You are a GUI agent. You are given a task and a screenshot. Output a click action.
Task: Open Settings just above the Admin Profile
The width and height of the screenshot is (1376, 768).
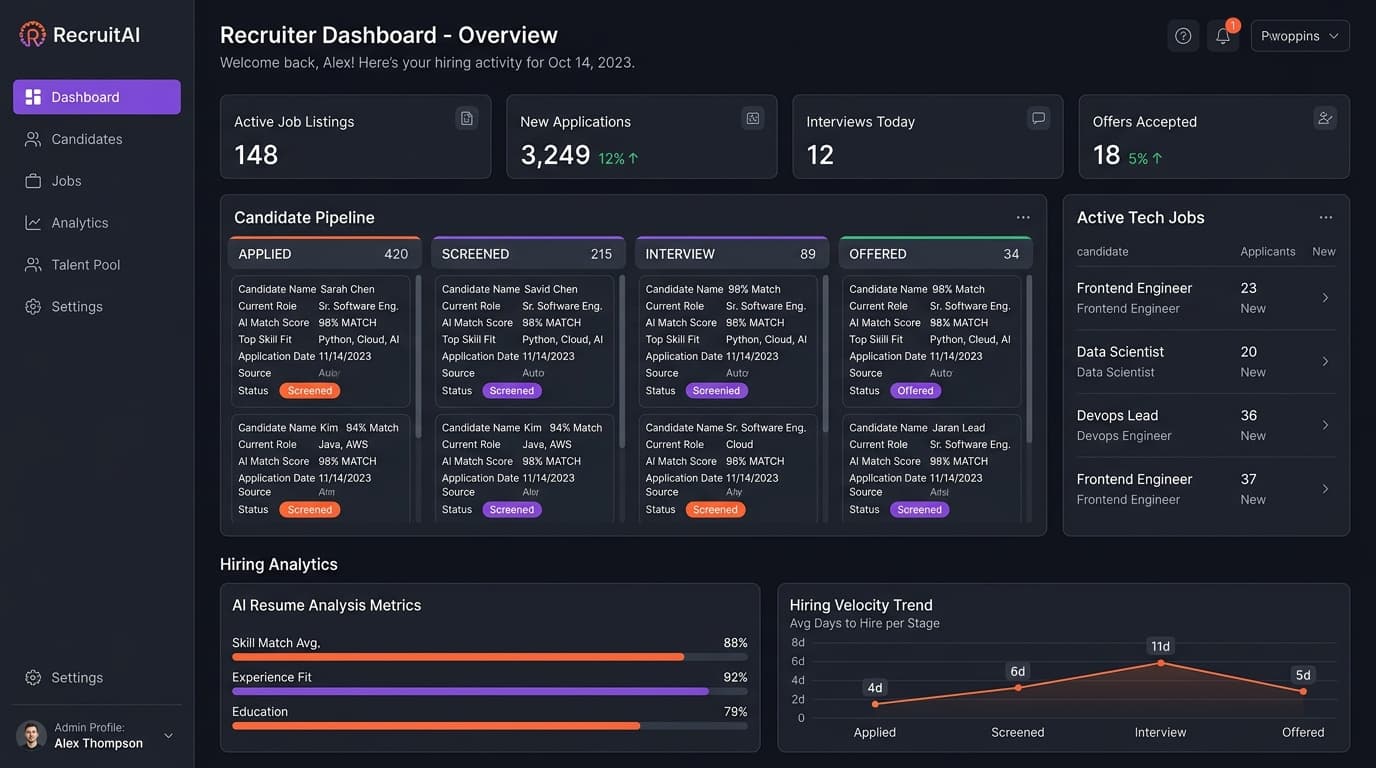(97, 678)
